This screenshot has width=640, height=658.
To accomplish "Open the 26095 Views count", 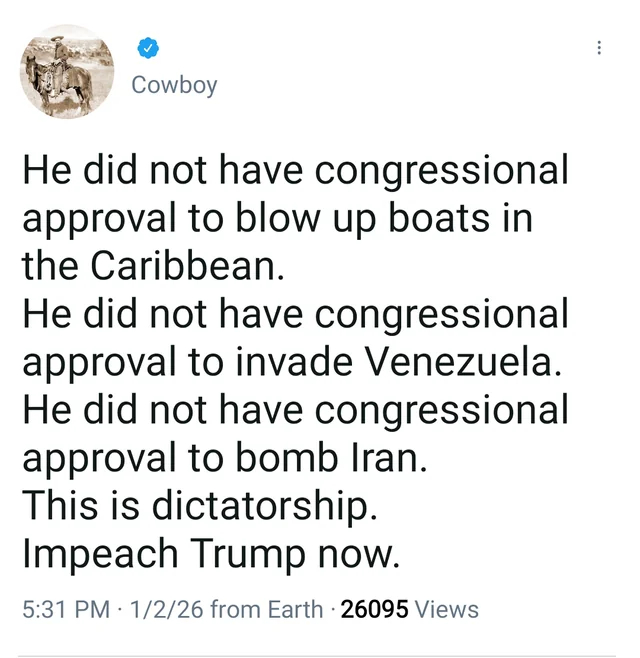I will 410,609.
